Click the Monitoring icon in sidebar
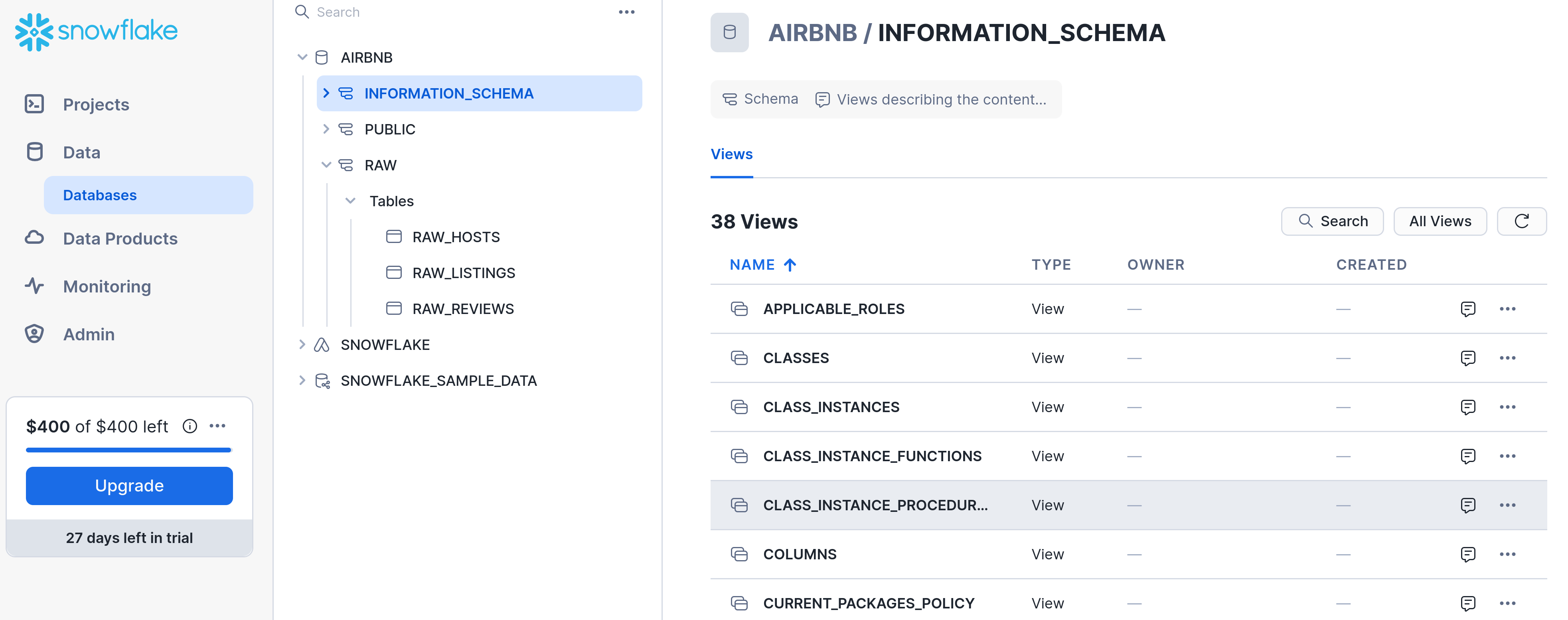Screen dimensions: 1568x620 (x=35, y=286)
